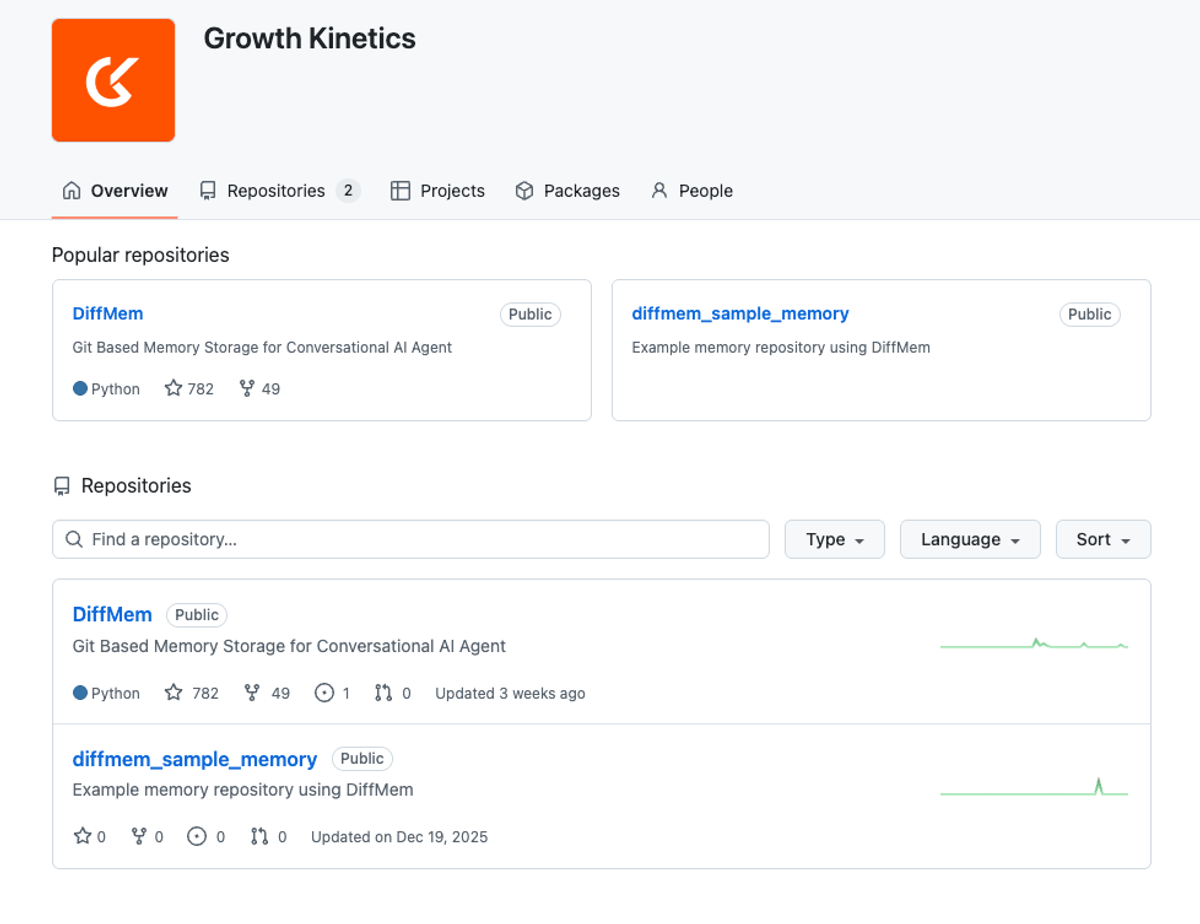
Task: Open the DiffMem repository link
Action: 112,614
